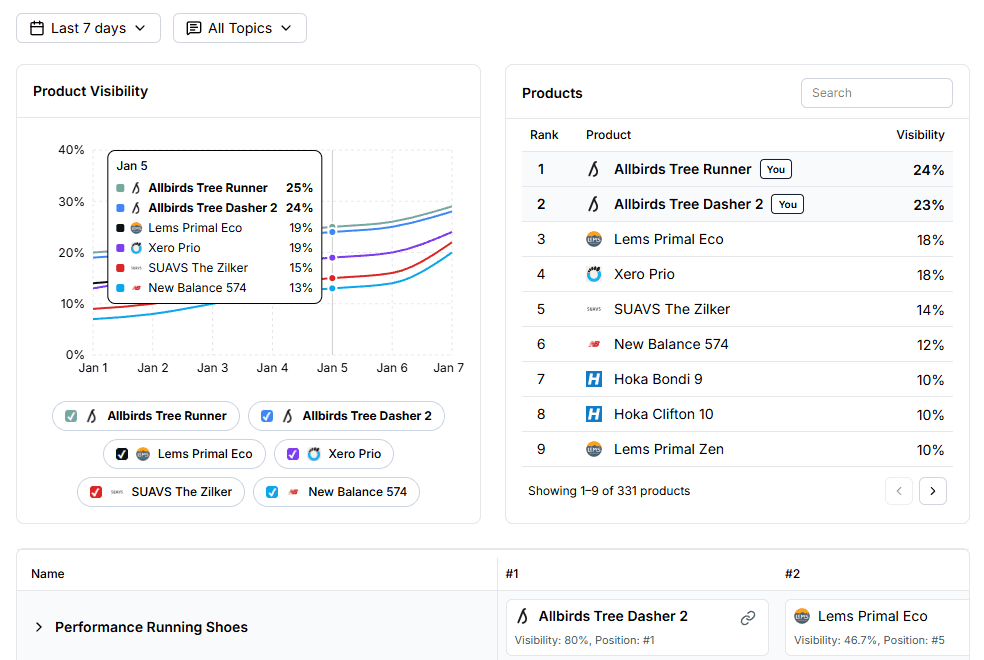
Task: Click the New Balance logo in products table
Action: coord(594,344)
